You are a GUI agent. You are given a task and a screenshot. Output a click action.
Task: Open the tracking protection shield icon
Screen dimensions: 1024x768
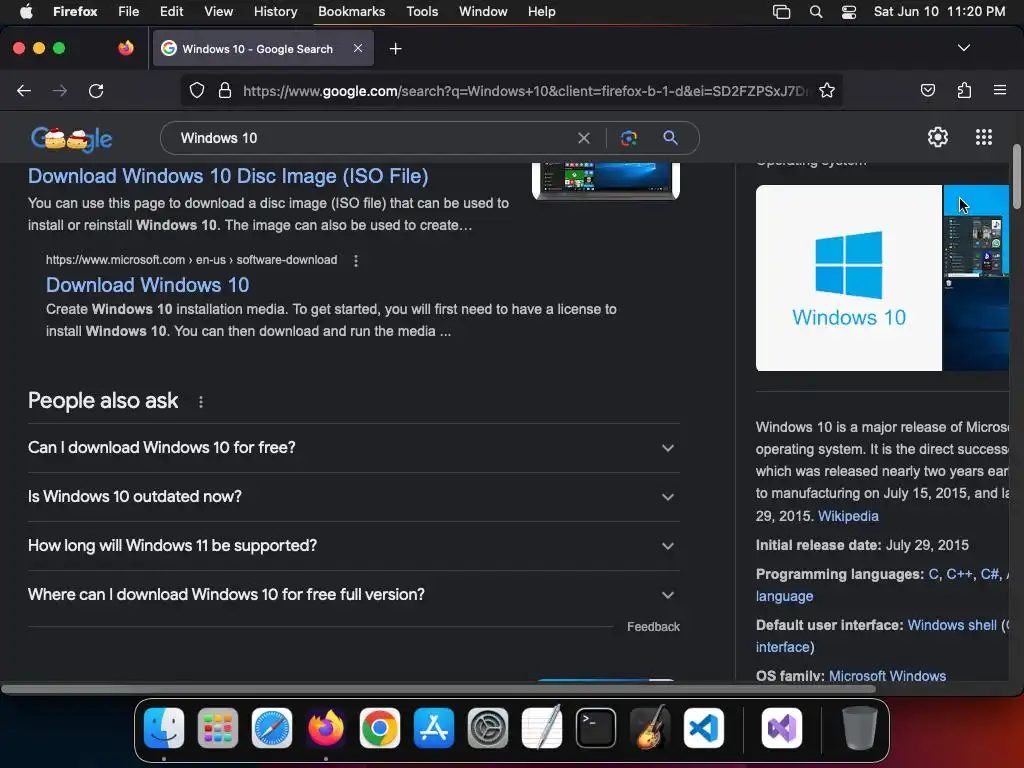(197, 91)
